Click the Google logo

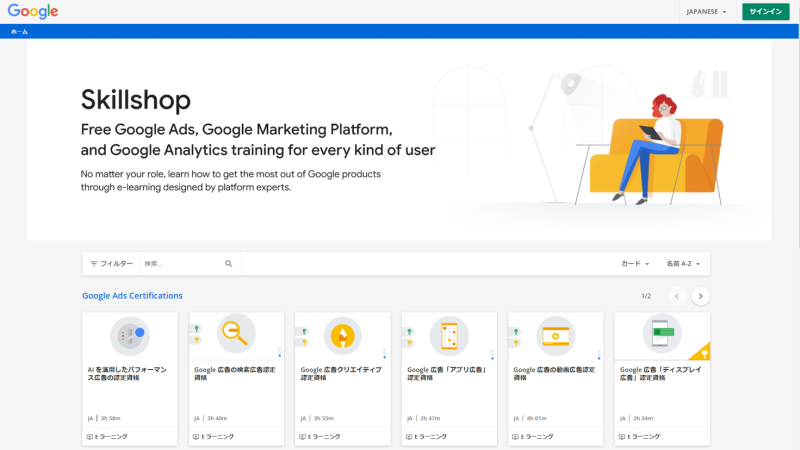[33, 11]
